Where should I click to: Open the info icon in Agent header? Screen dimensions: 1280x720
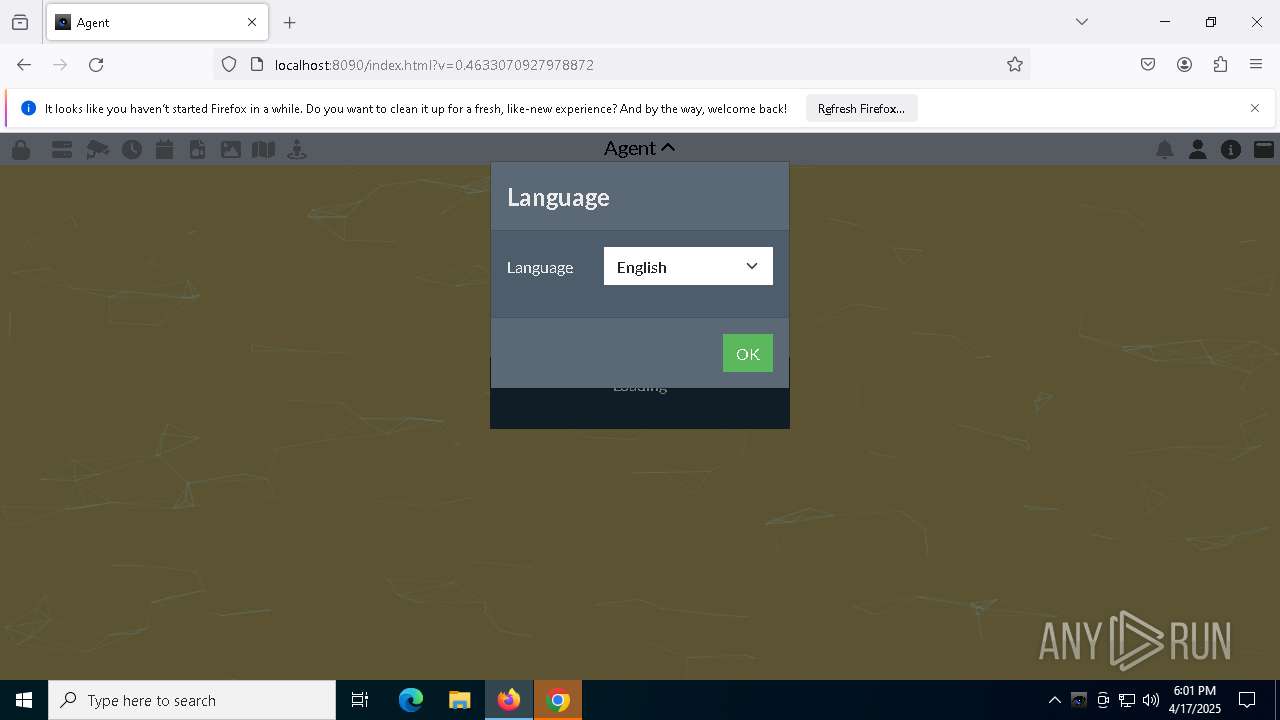tap(1231, 149)
